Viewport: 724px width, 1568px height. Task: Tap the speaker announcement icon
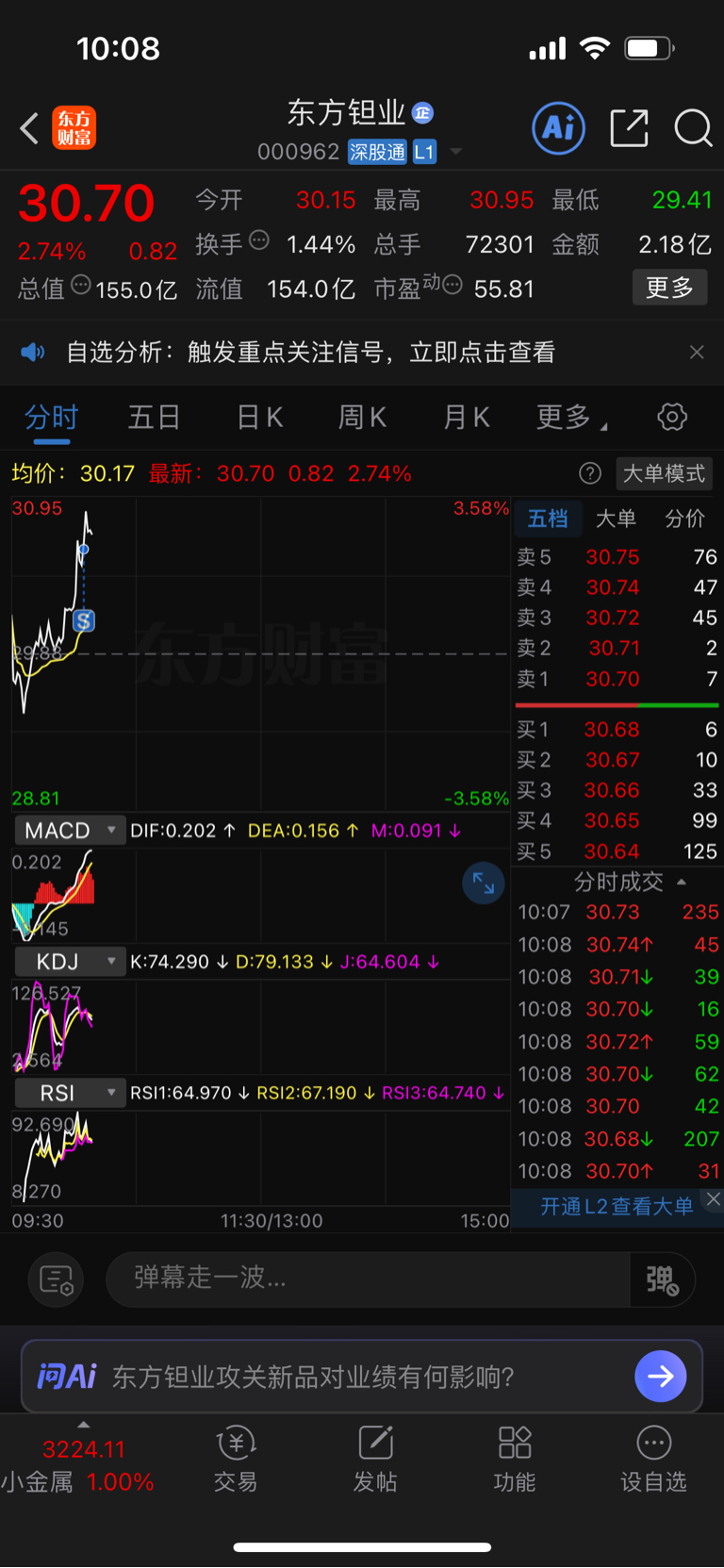(x=33, y=353)
